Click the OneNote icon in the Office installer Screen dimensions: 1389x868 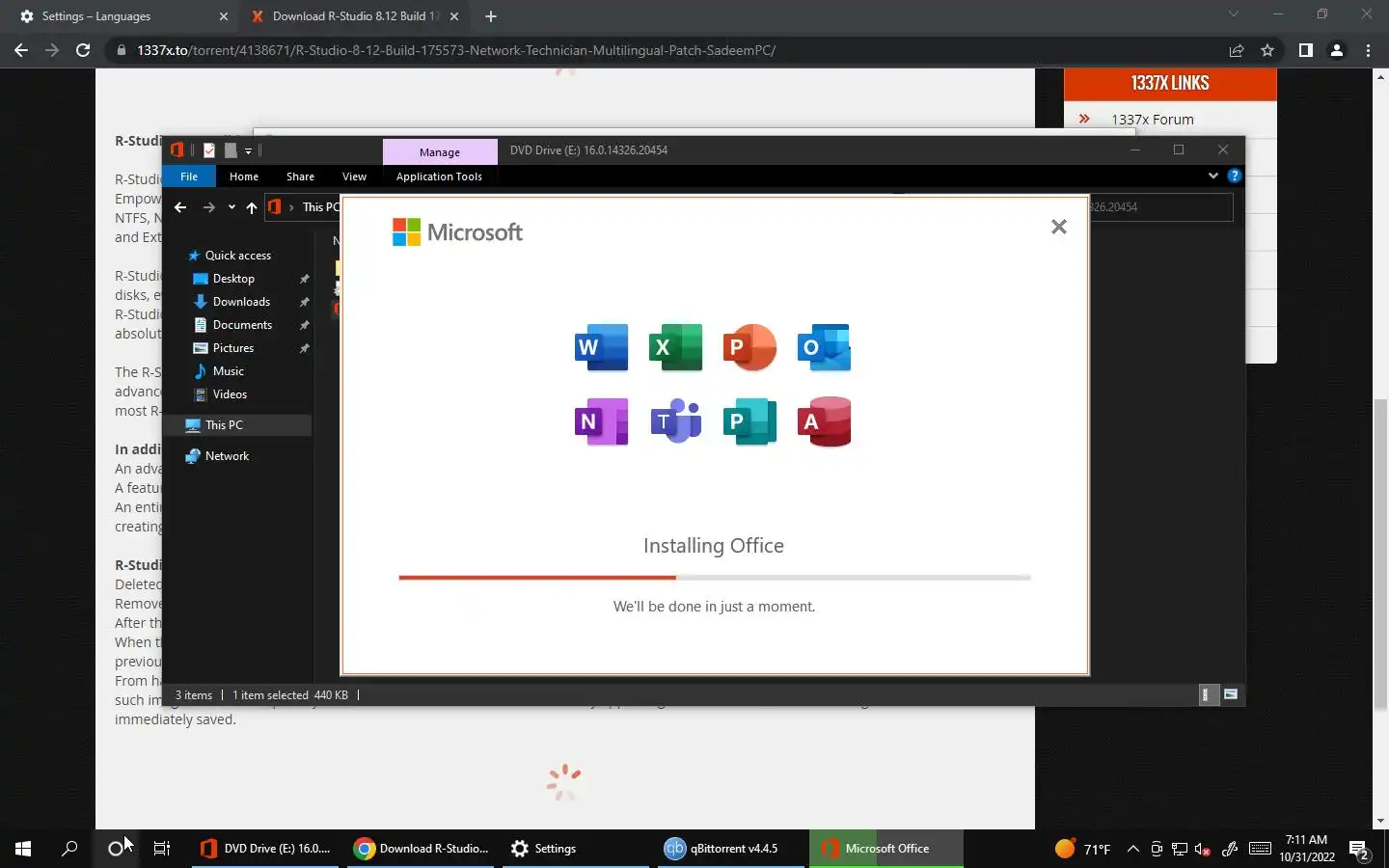(x=601, y=421)
